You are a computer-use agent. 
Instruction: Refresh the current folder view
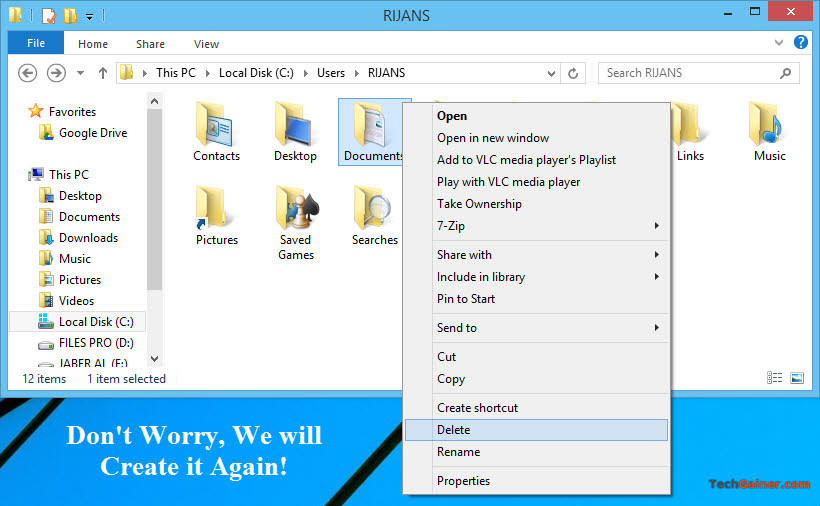(573, 73)
